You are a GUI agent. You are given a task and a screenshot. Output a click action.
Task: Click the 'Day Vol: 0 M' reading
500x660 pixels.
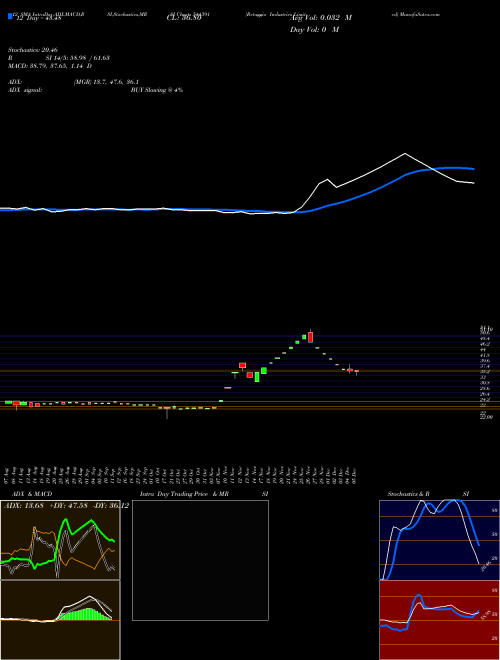point(314,30)
